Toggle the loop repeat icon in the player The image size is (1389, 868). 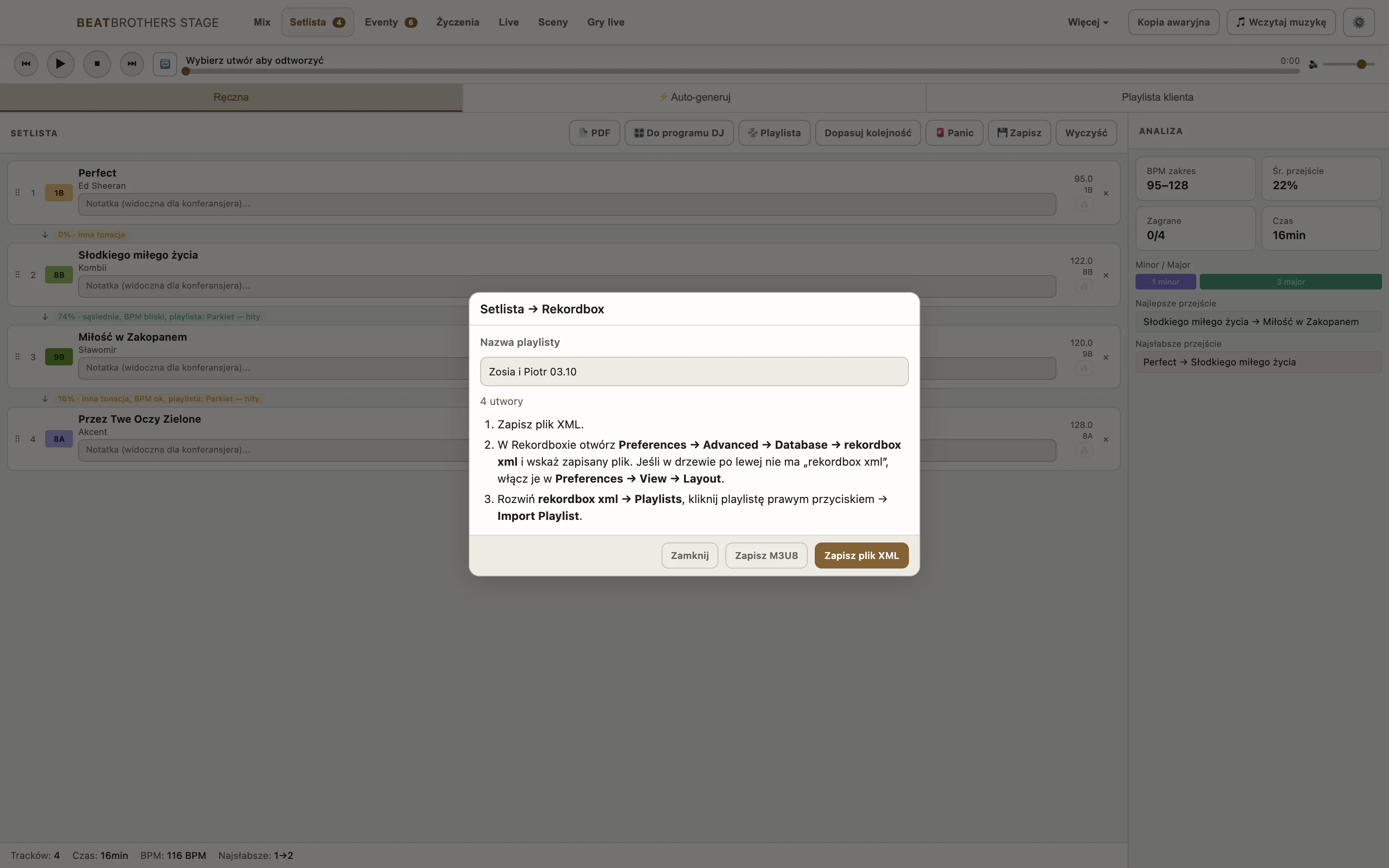165,64
